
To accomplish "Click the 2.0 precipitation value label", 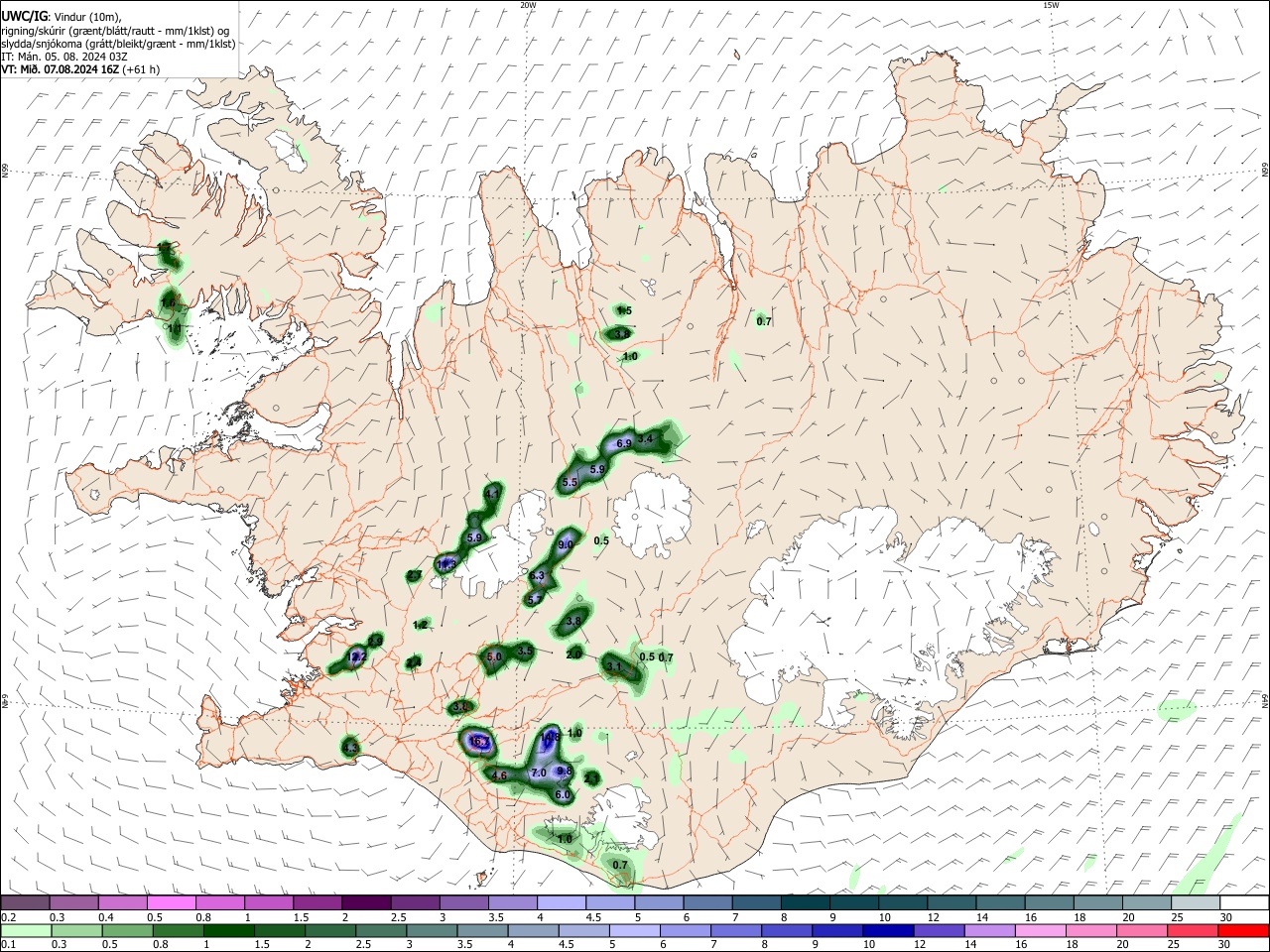I will point(573,654).
